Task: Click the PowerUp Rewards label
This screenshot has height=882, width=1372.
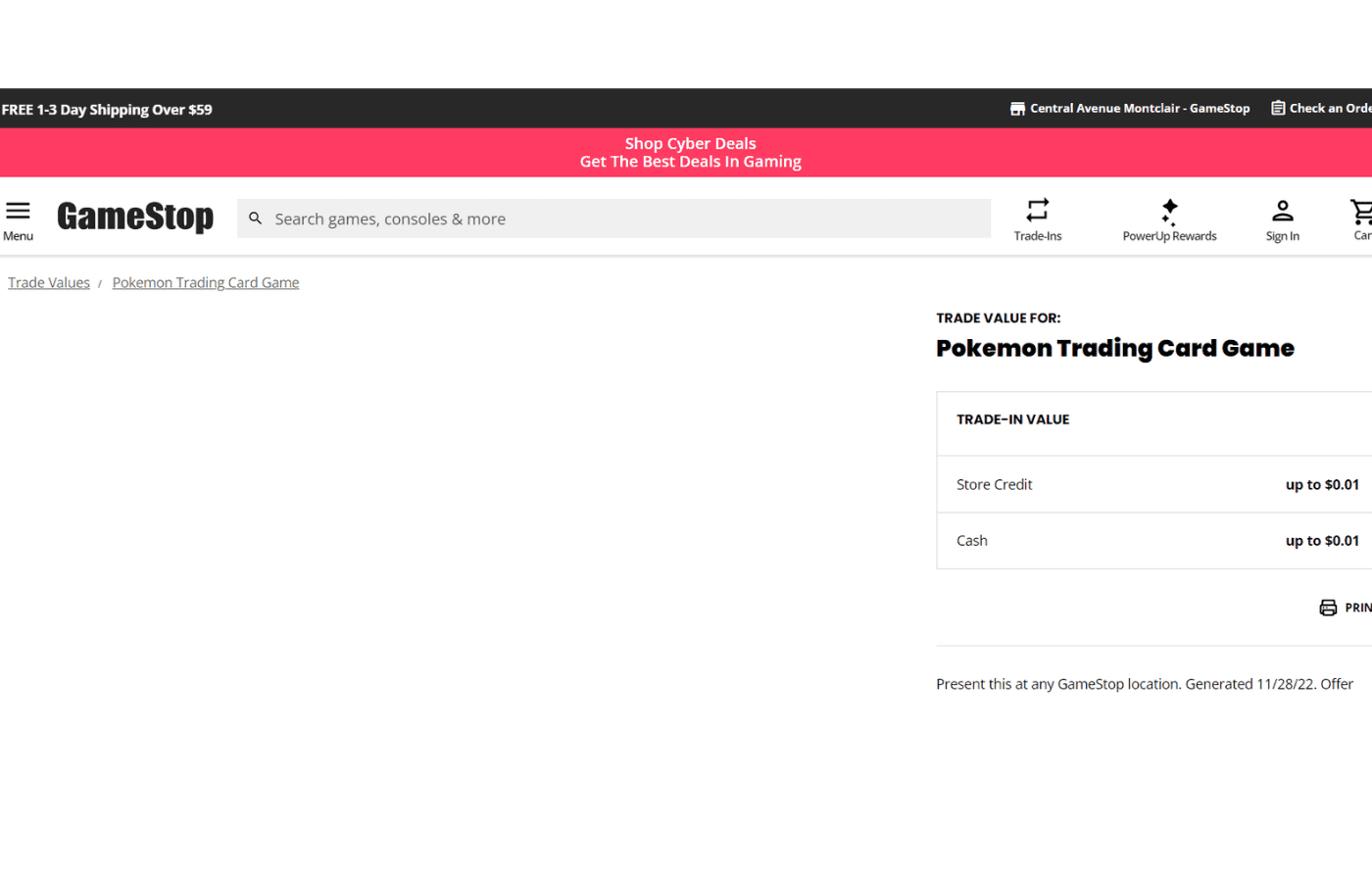Action: click(x=1169, y=236)
